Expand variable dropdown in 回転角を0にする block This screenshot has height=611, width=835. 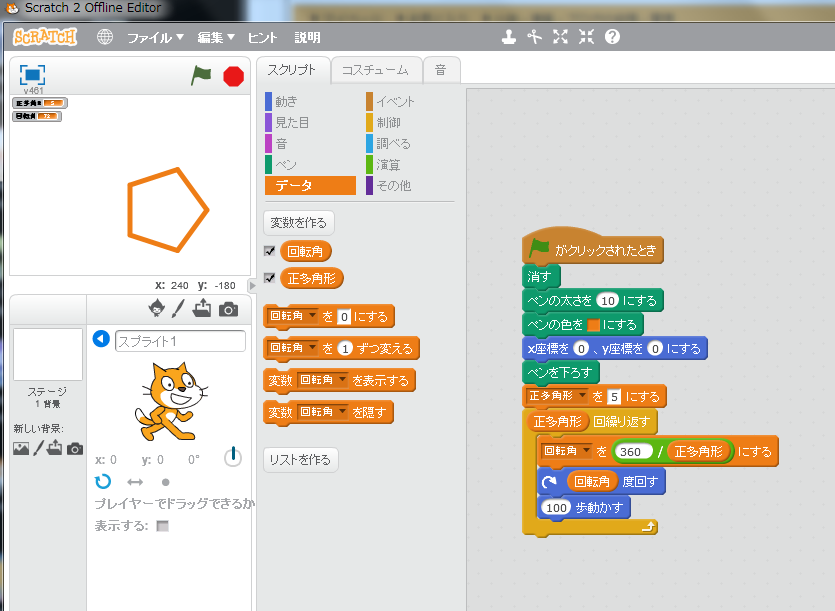(x=311, y=317)
